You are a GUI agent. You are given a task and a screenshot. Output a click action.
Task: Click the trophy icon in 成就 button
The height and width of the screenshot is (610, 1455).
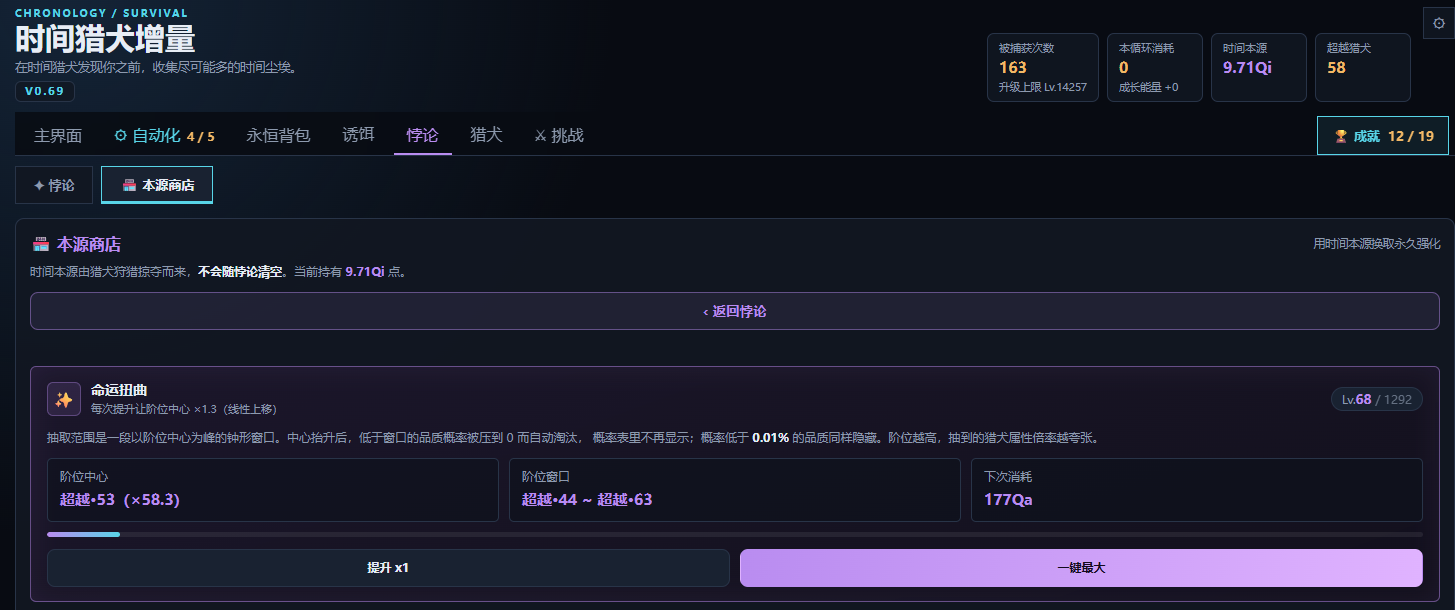click(1341, 136)
